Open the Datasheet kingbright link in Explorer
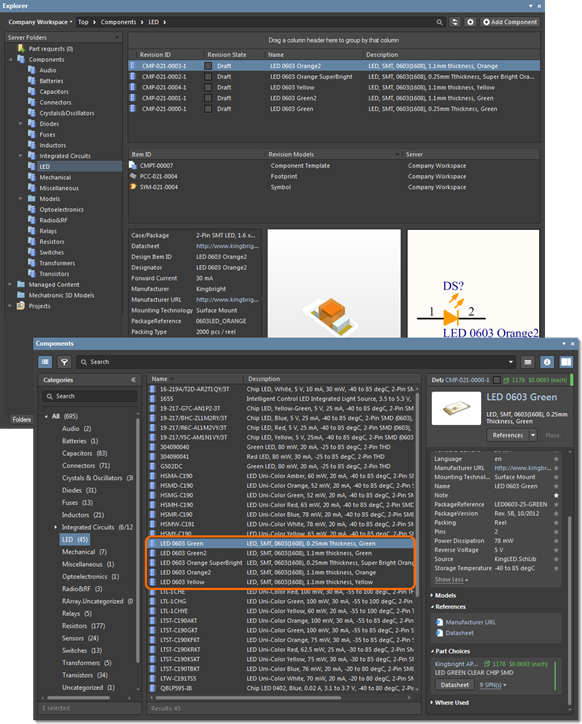This screenshot has width=582, height=724. click(x=227, y=246)
